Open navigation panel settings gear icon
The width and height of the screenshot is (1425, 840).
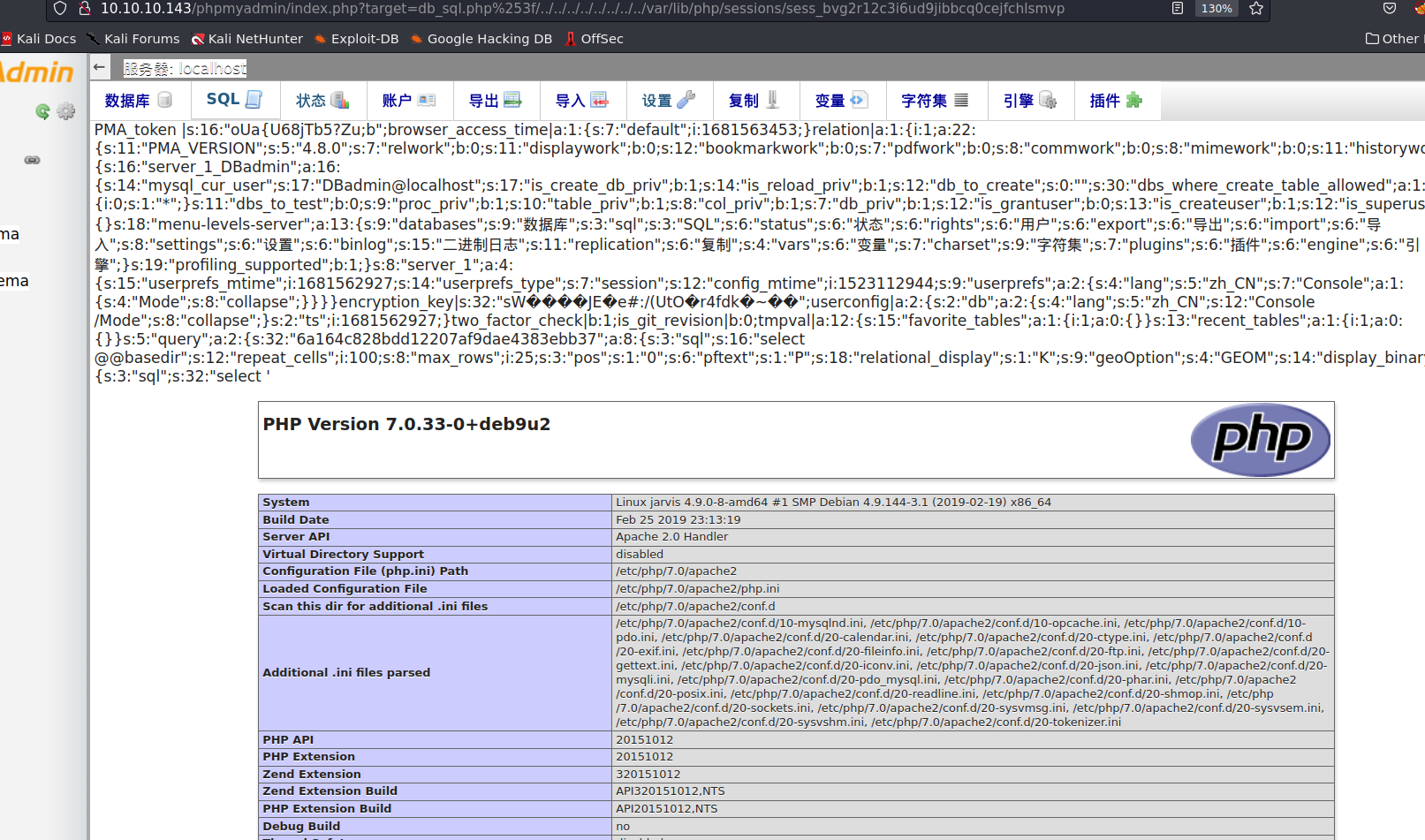point(66,111)
